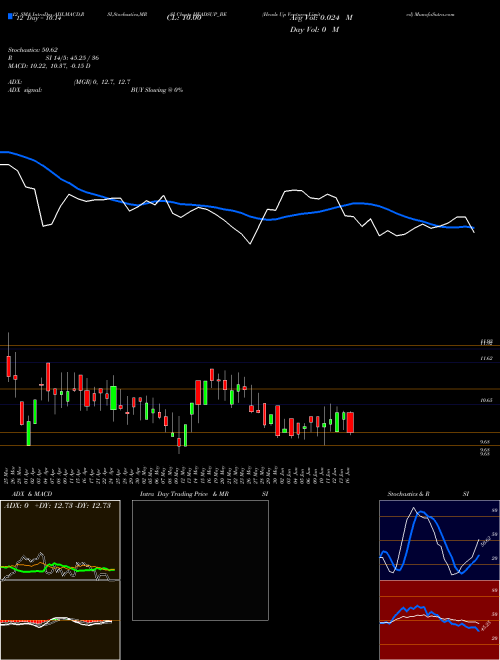The width and height of the screenshot is (500, 660).
Task: Open the ADX line chart panel
Action: point(60,540)
